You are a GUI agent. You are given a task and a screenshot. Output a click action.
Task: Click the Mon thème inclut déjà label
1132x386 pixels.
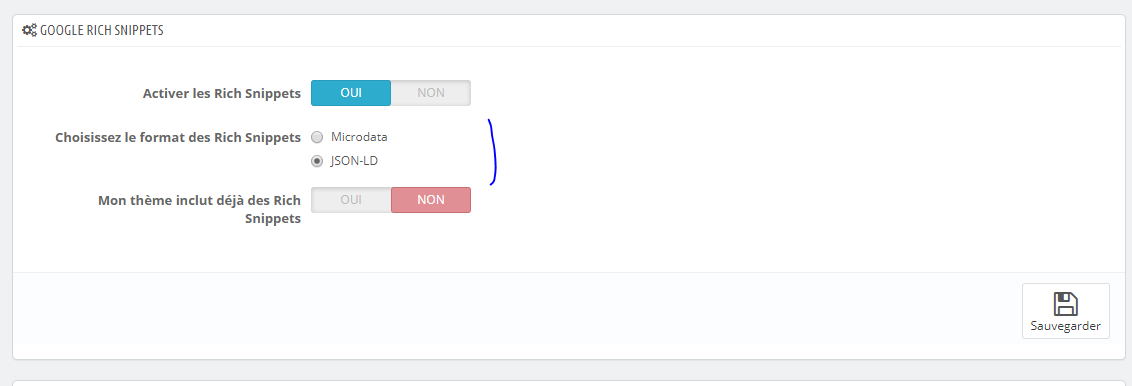199,201
